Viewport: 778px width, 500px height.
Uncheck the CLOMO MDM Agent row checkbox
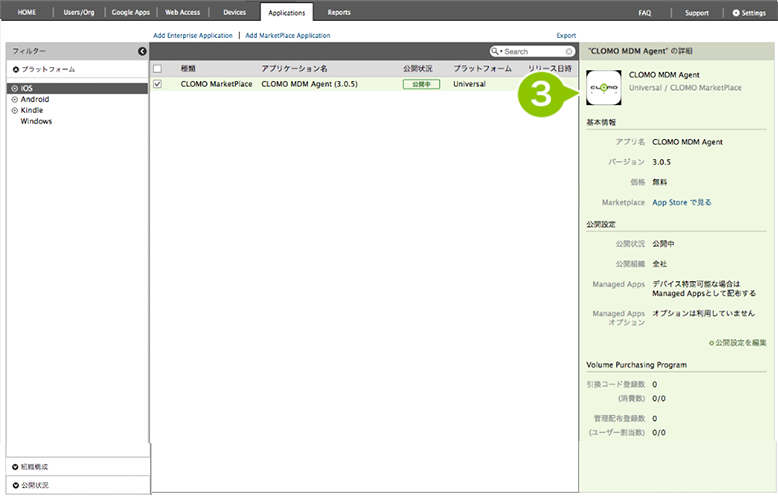tap(157, 84)
